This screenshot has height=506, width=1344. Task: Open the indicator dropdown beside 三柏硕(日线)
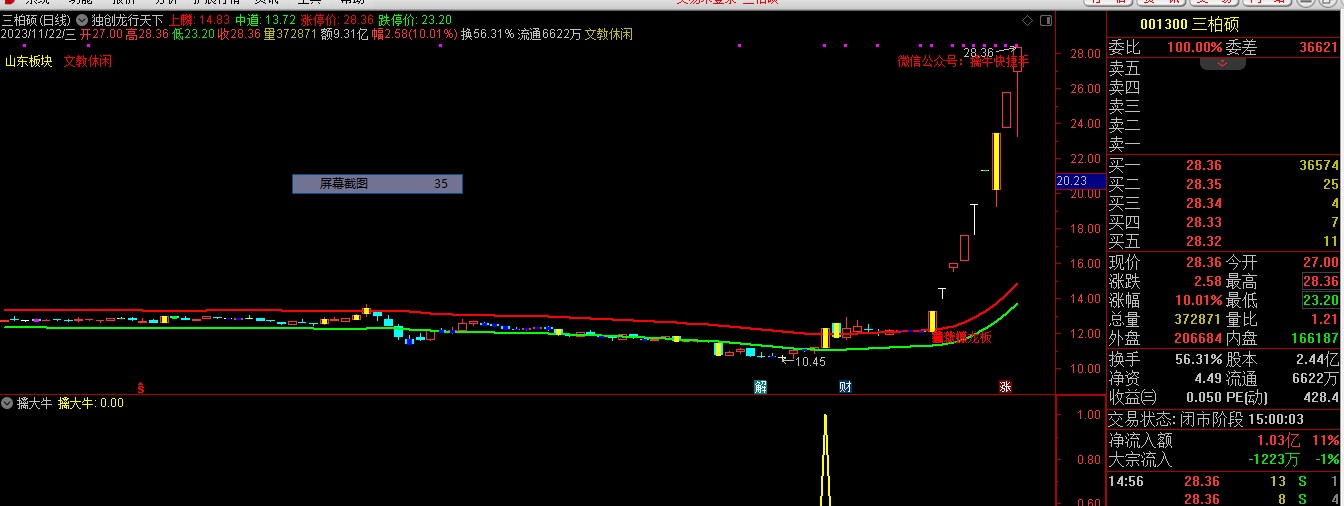tap(81, 20)
